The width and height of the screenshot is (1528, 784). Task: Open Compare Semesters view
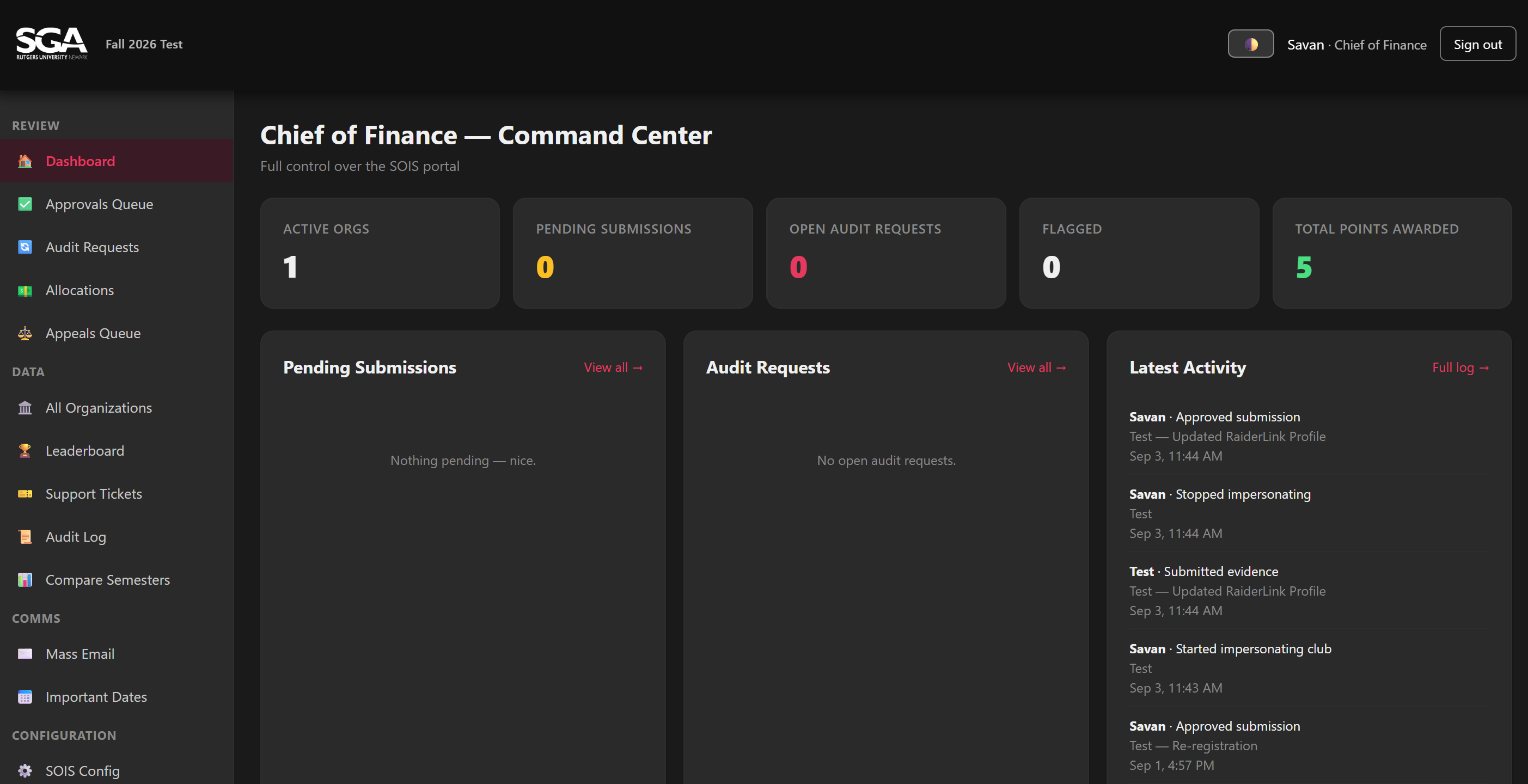coord(117,580)
